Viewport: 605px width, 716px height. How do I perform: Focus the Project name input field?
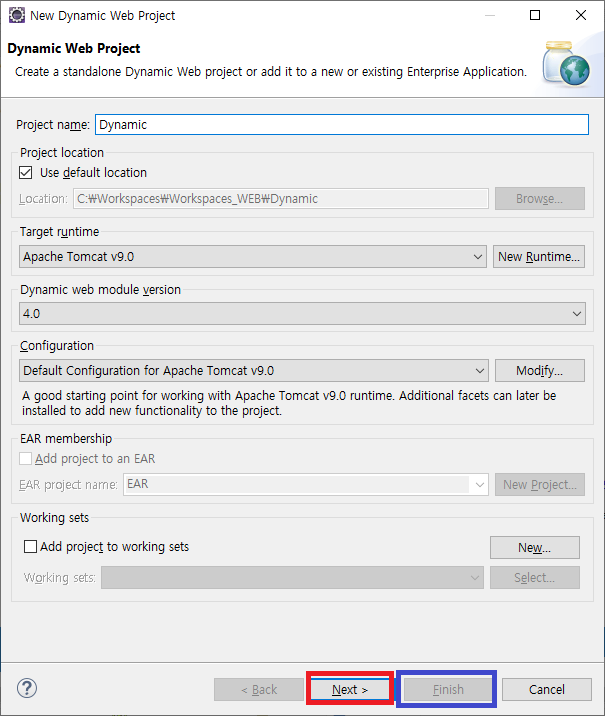(342, 125)
